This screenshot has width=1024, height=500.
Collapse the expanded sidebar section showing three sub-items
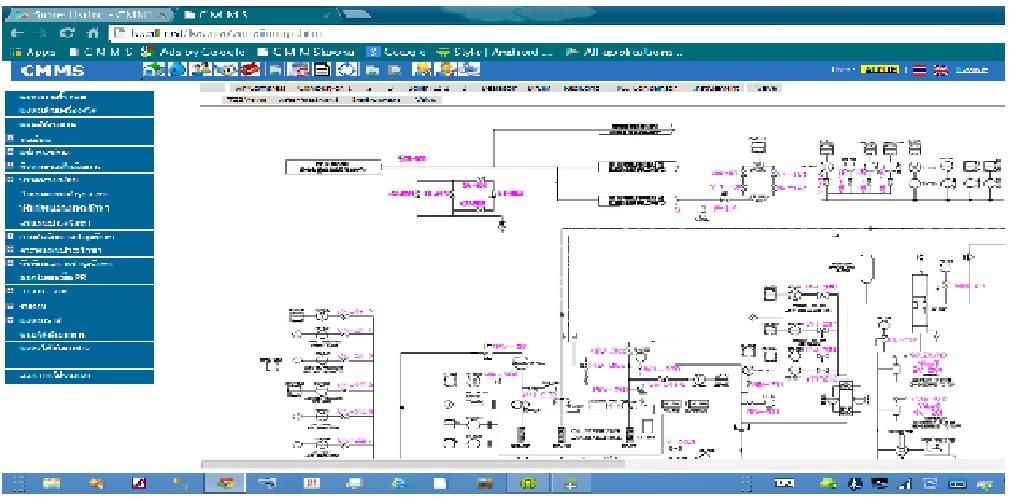(9, 179)
